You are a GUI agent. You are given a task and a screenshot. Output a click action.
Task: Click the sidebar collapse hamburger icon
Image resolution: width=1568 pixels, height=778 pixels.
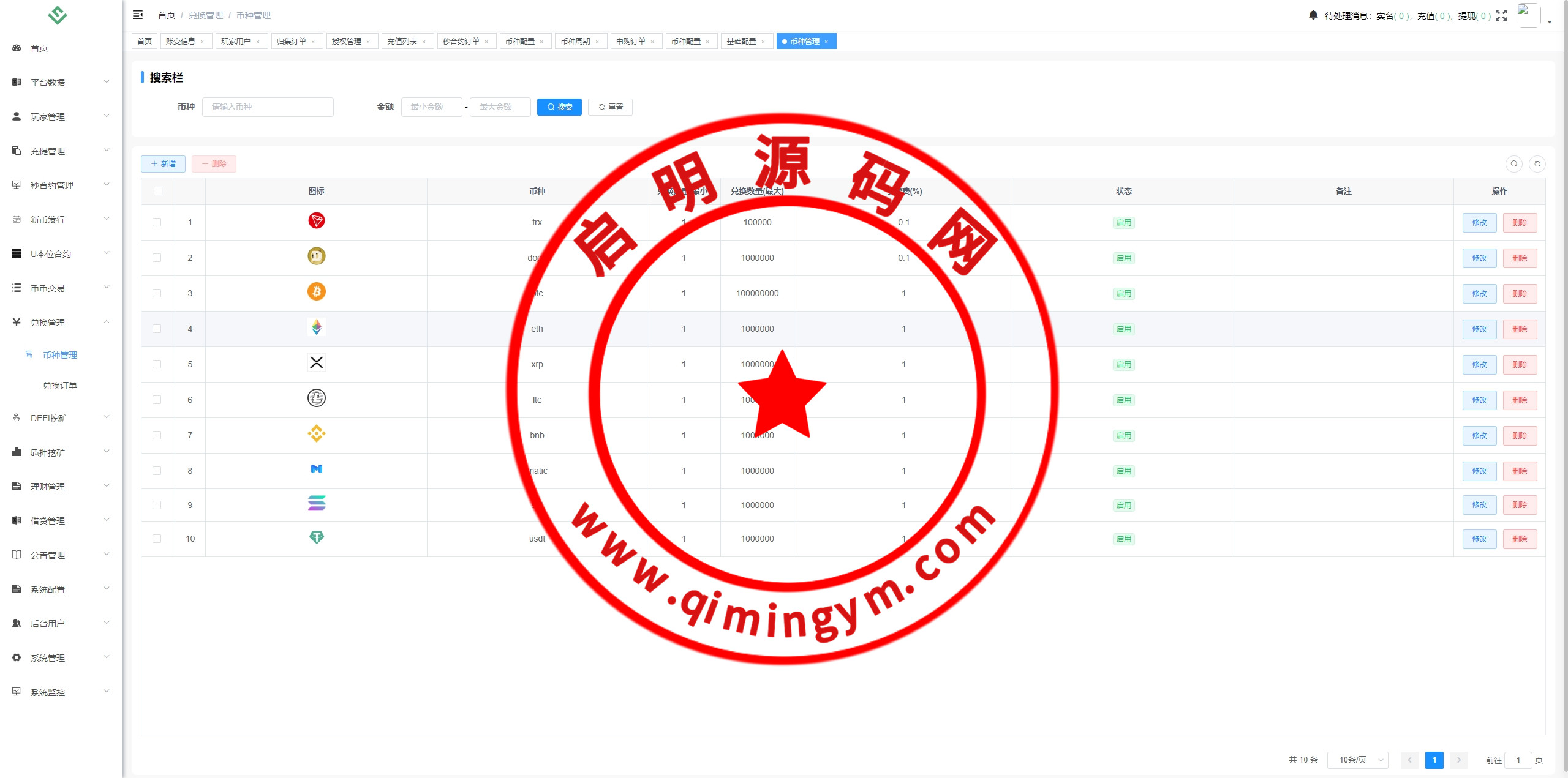click(138, 15)
